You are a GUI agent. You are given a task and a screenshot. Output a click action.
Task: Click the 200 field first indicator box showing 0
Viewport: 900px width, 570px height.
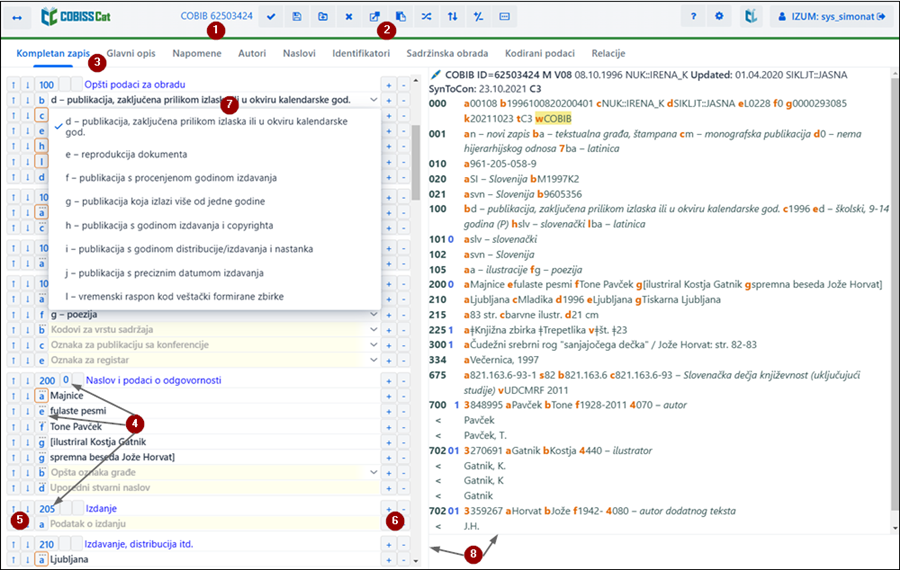pos(66,380)
